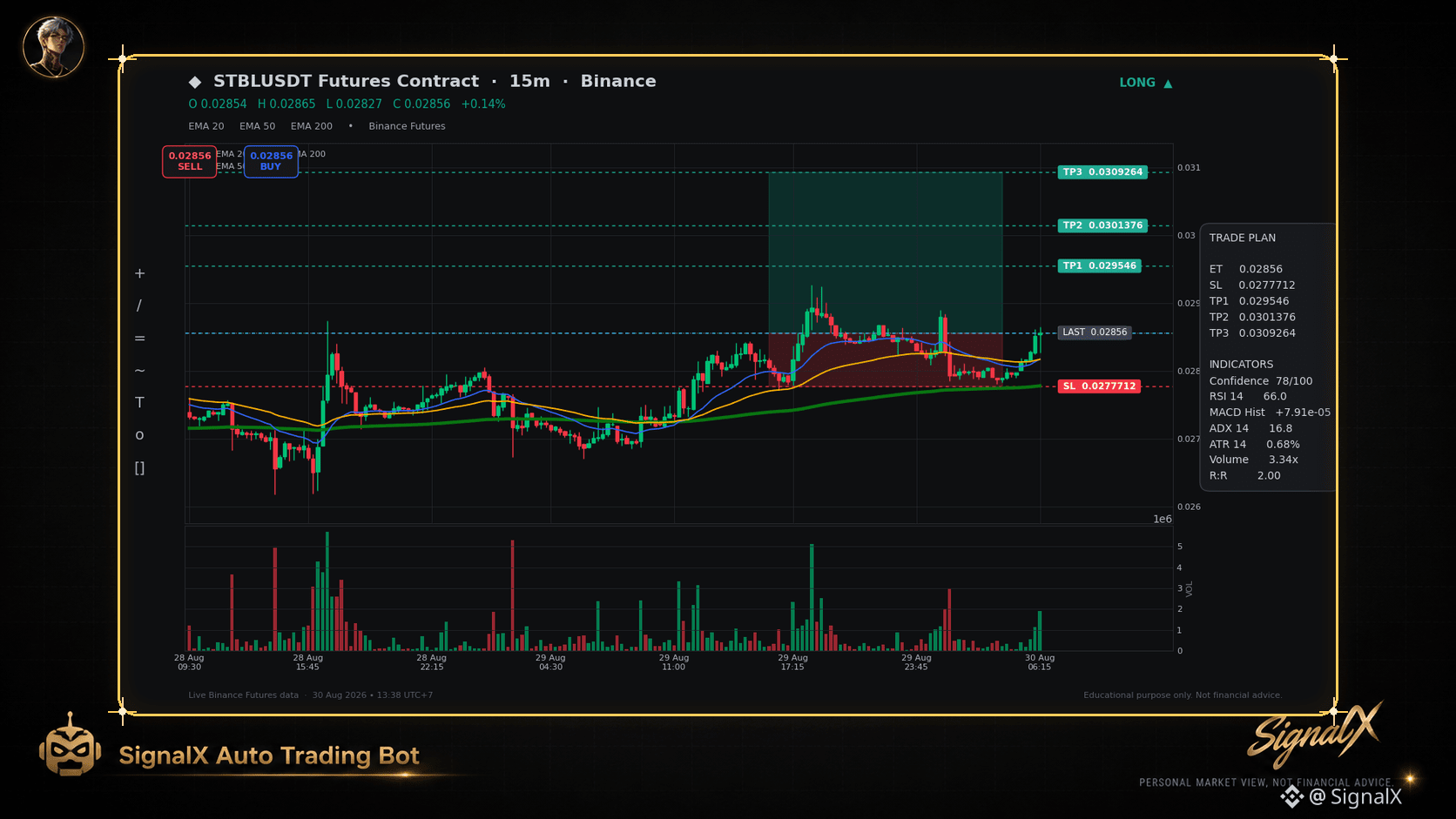
Task: Click the diamond icon beside STBLUSDT title
Action: pyautogui.click(x=195, y=82)
